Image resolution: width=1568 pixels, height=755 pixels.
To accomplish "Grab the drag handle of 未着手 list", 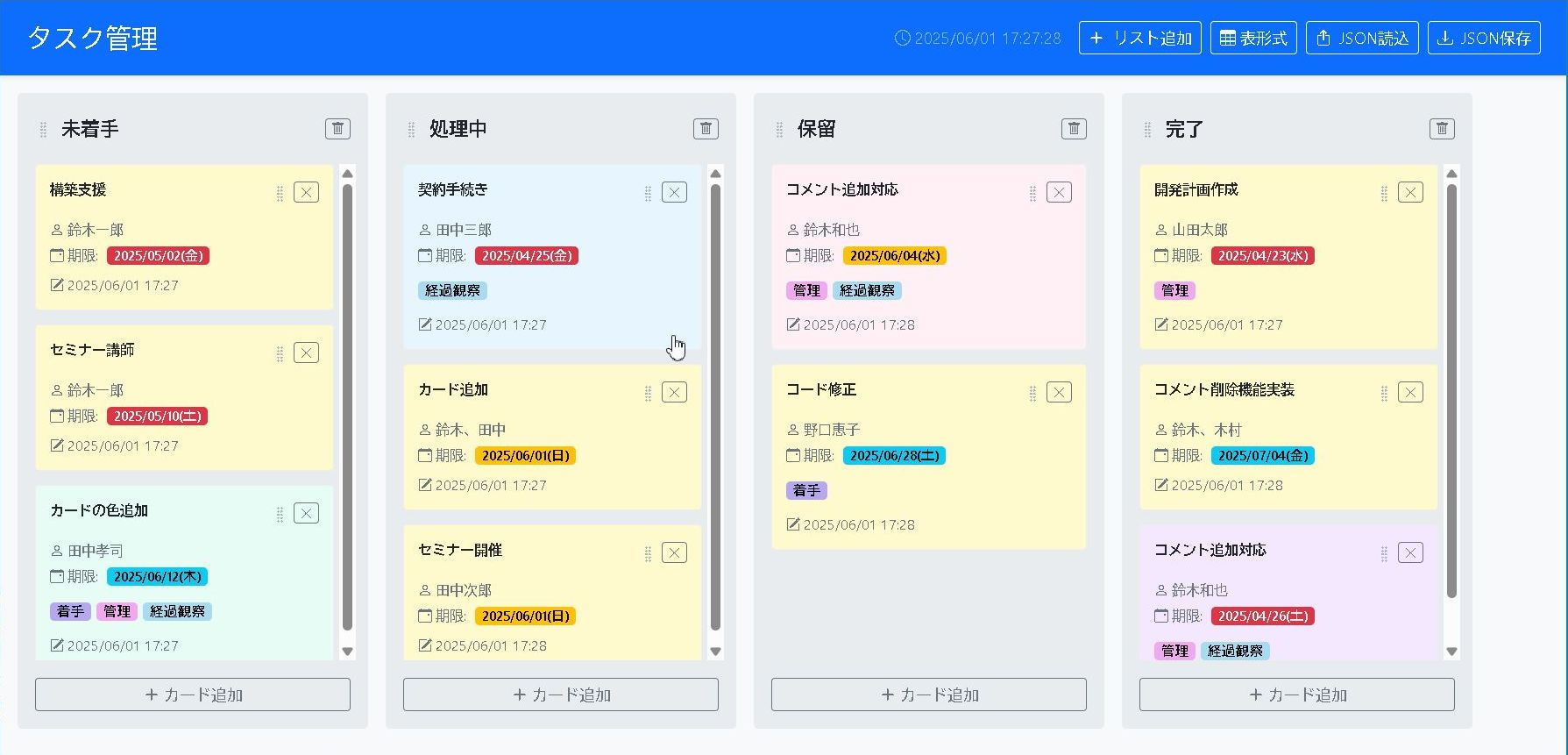I will coord(43,130).
